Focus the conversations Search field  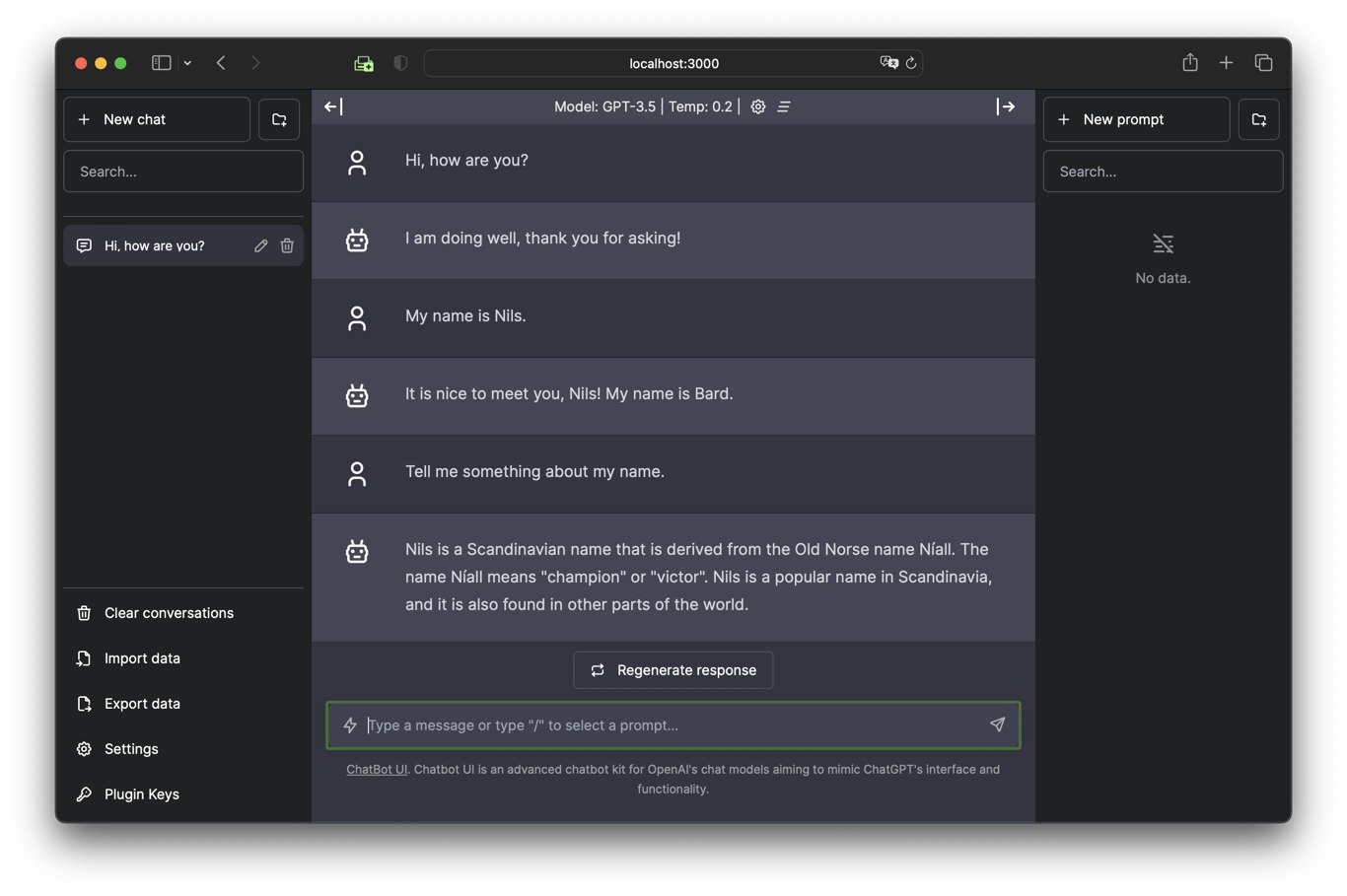[183, 172]
